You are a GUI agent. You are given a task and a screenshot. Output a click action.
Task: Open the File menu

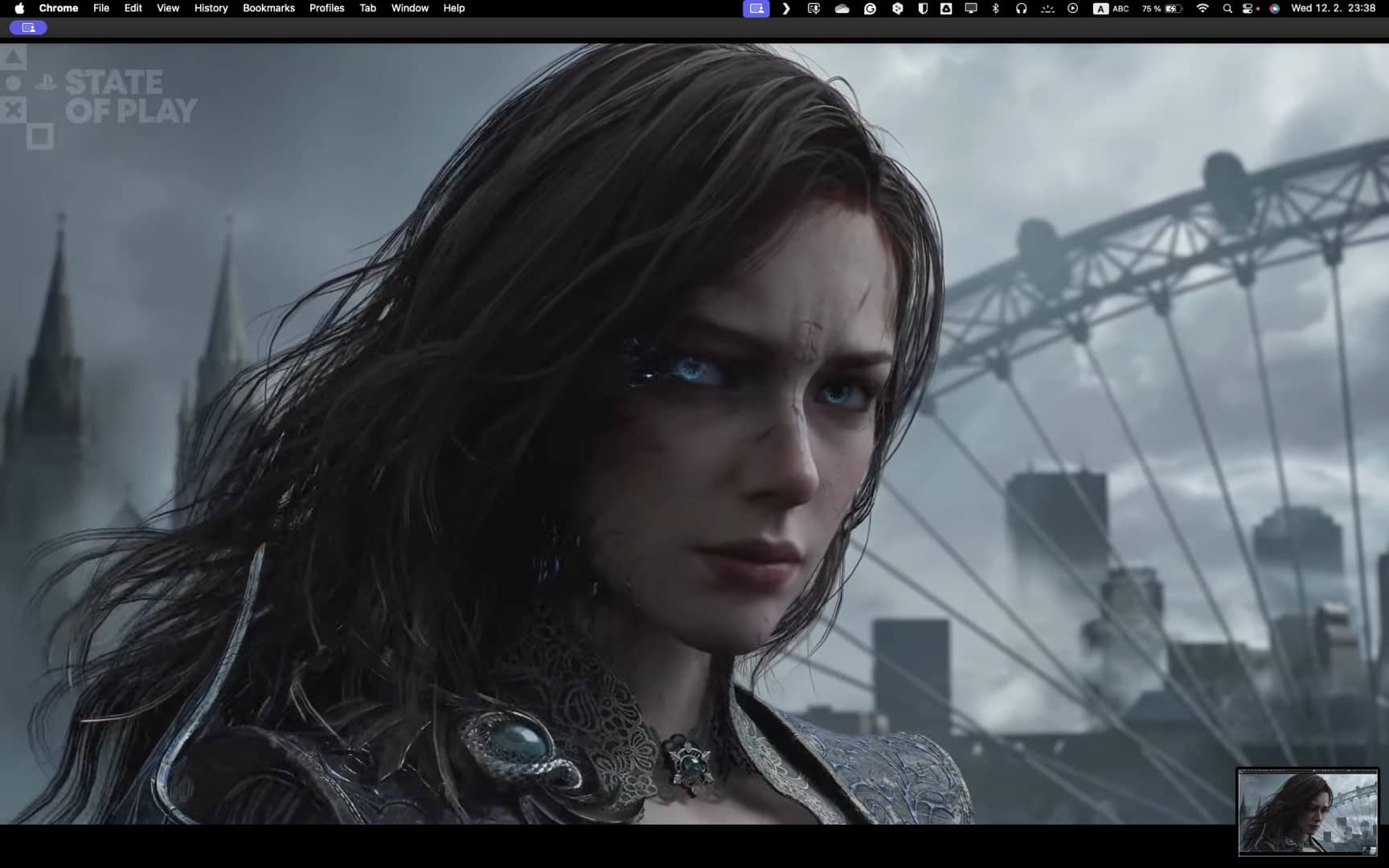101,8
